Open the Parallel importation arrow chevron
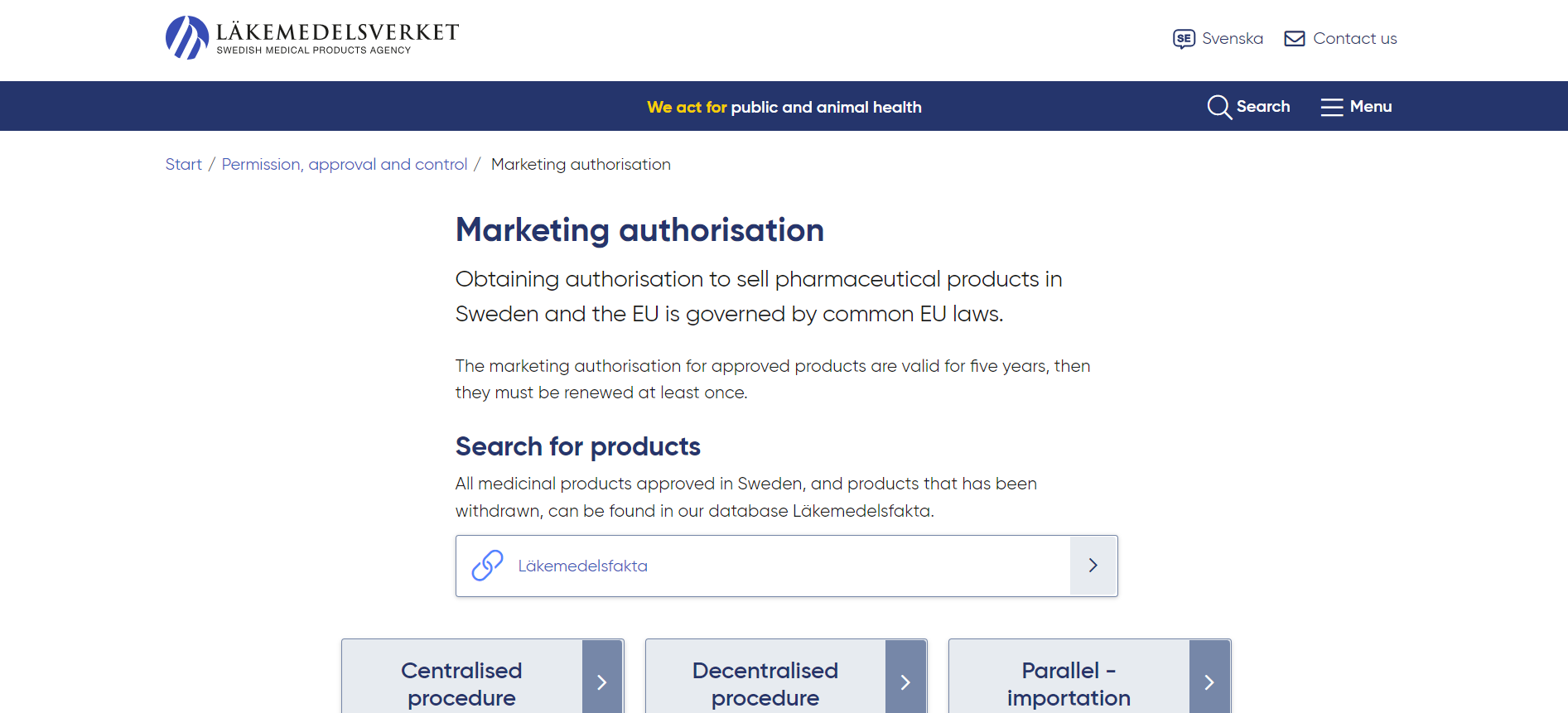 (x=1209, y=682)
